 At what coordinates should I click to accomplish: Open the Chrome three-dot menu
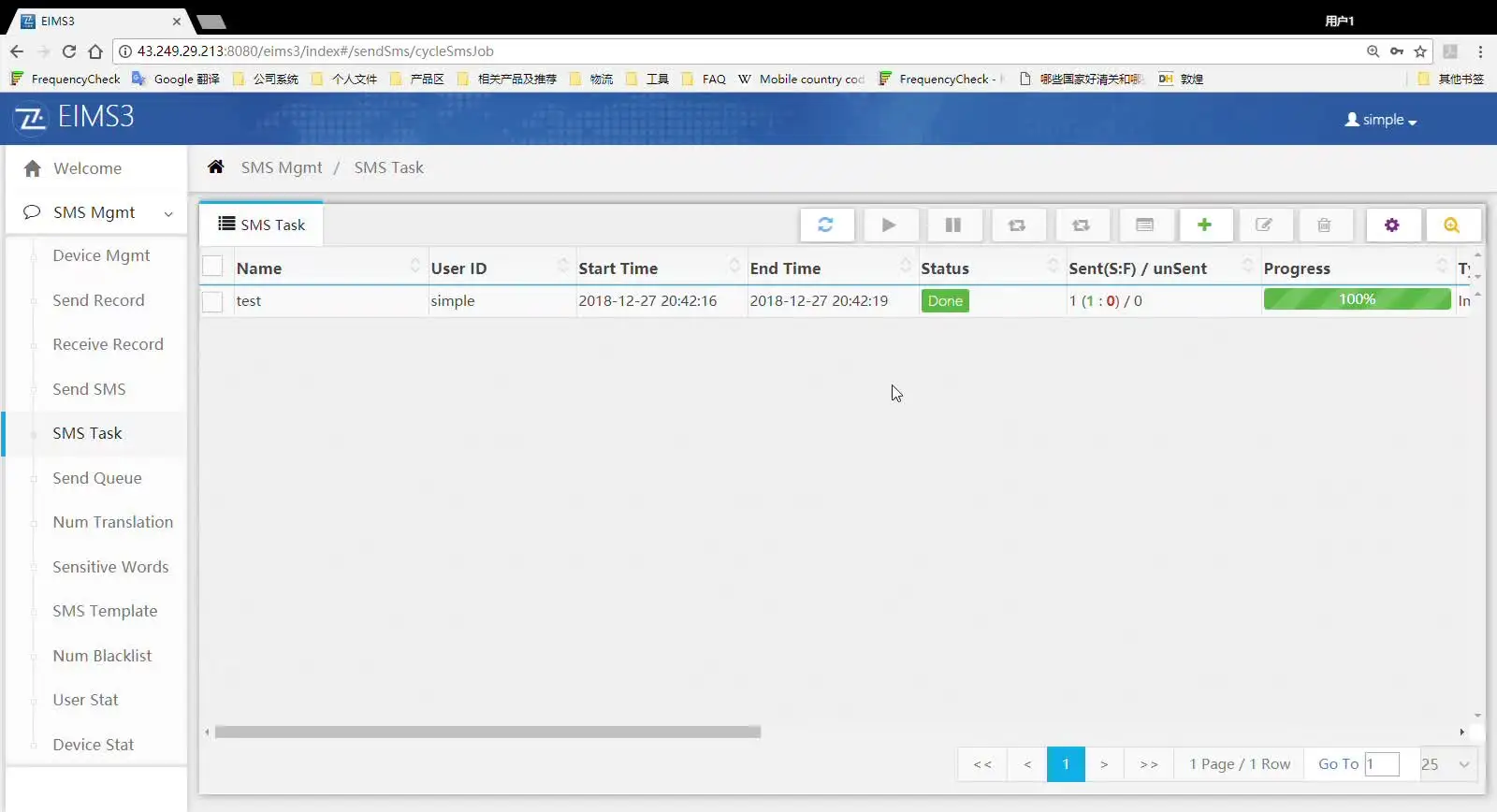pos(1480,51)
